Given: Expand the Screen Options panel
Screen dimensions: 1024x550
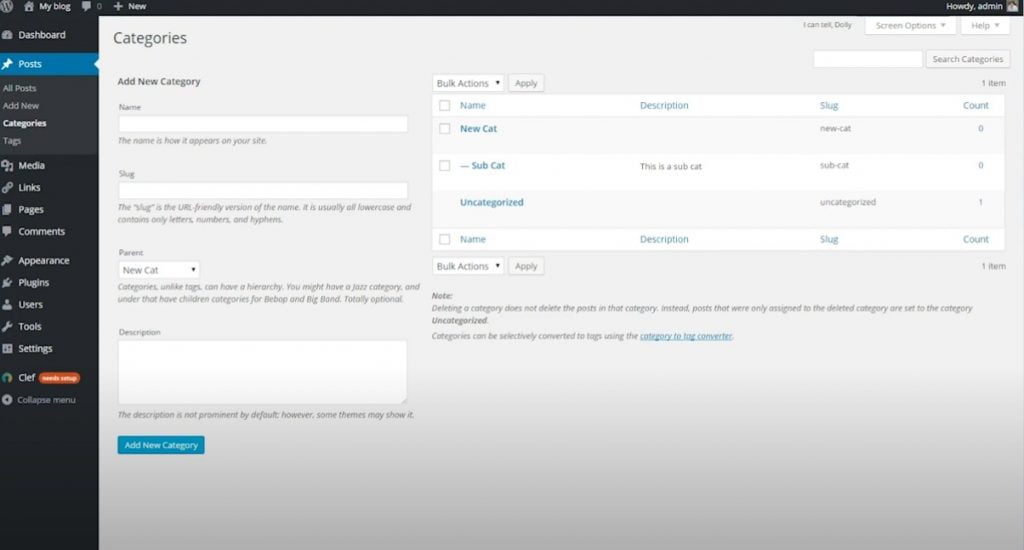Looking at the screenshot, I should 909,26.
